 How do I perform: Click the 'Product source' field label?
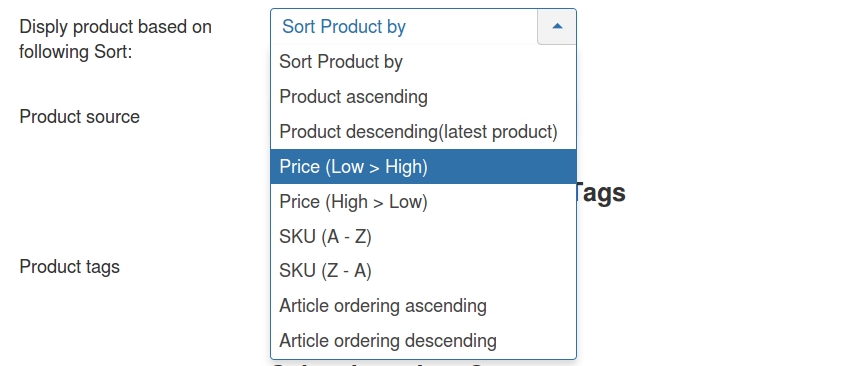pos(79,116)
